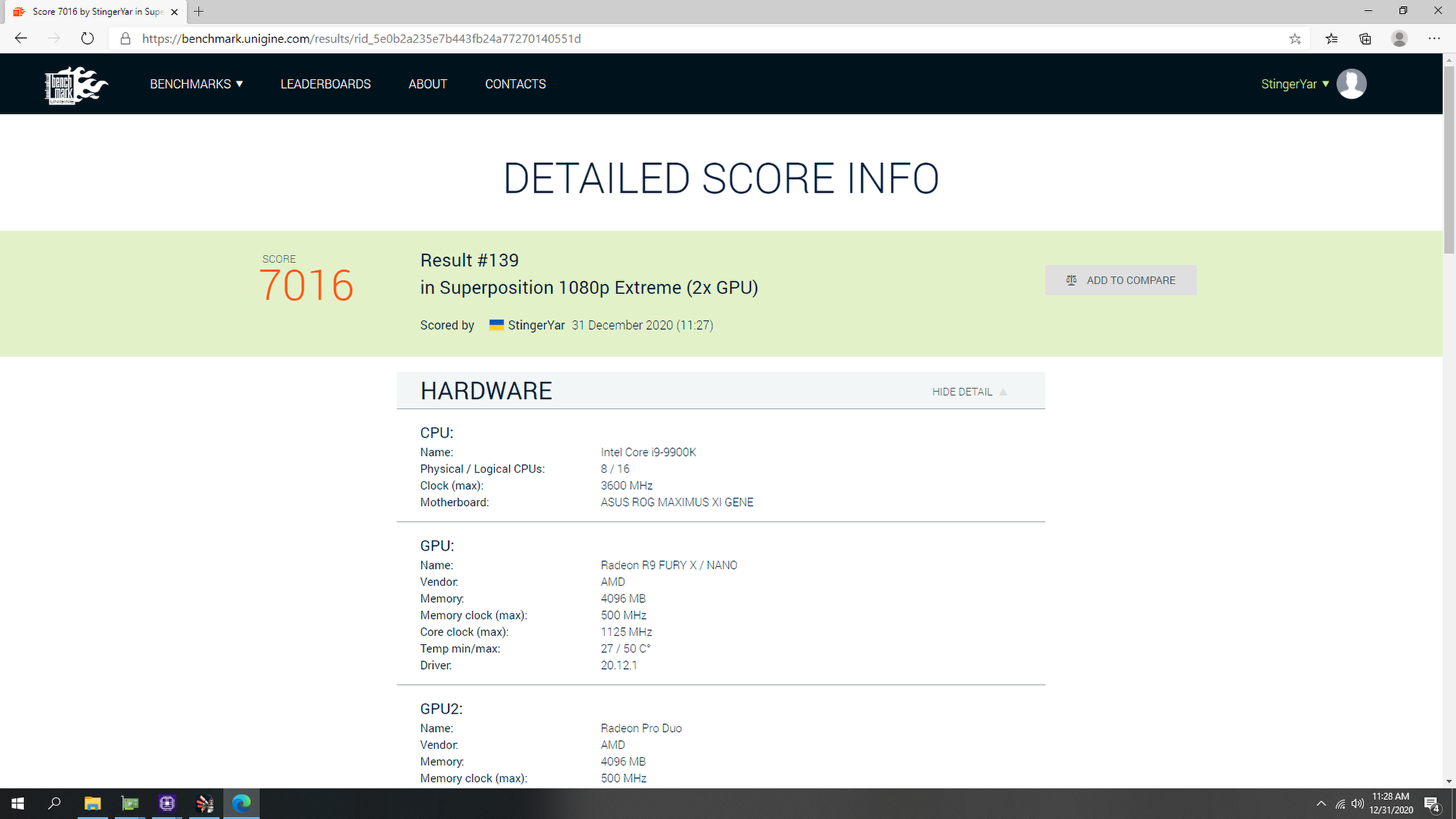Click the browser forward arrow
Screen dimensions: 1456x819
tap(54, 39)
